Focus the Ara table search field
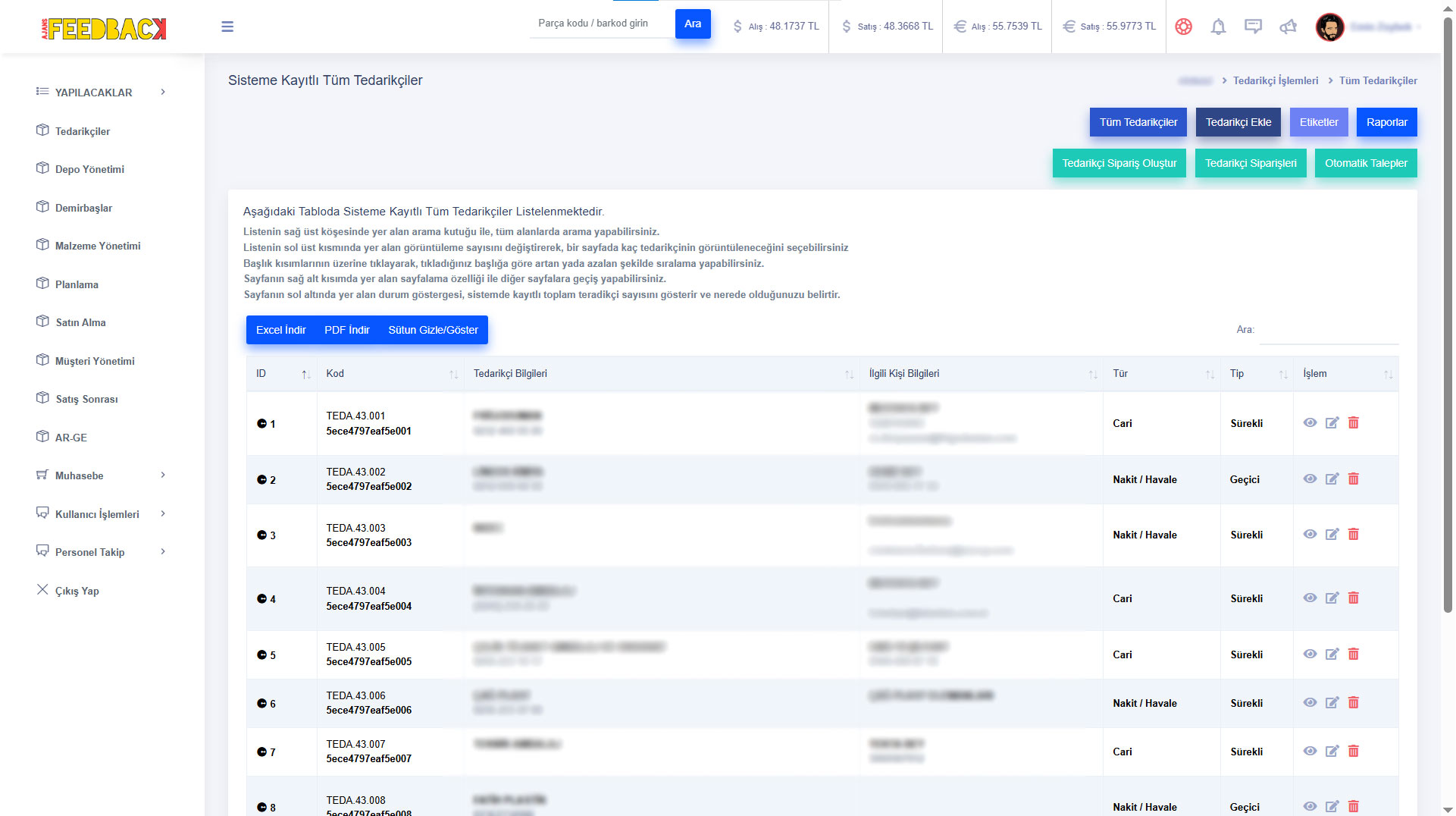Image resolution: width=1456 pixels, height=816 pixels. click(x=1329, y=330)
